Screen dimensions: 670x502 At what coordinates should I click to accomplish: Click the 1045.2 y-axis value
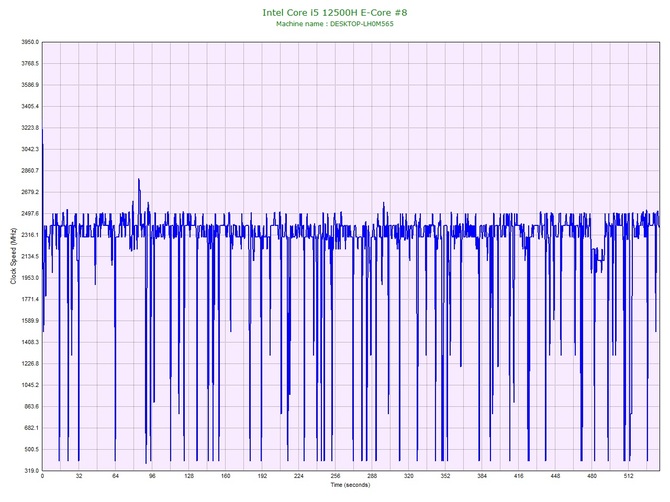[30, 385]
